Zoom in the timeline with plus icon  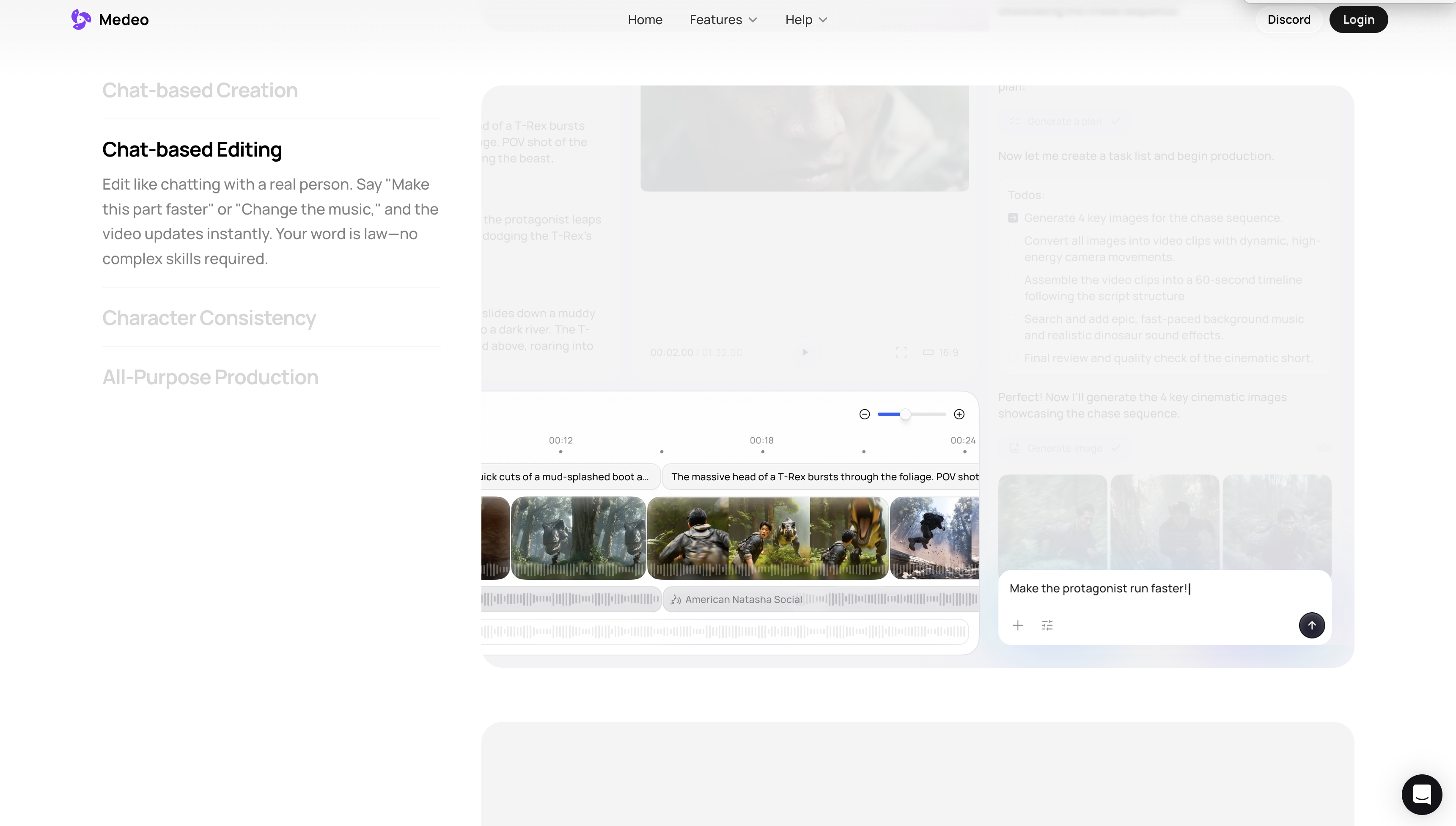(x=959, y=414)
